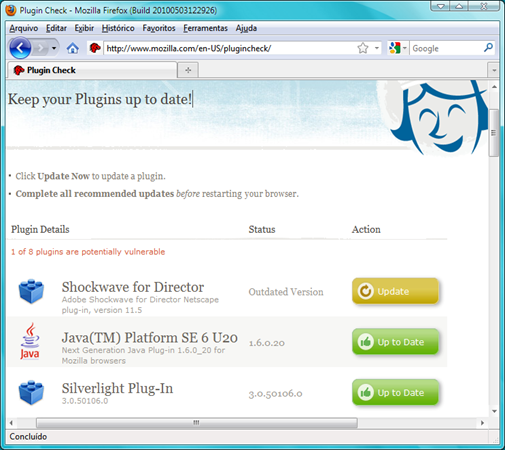Click the Java(TM) Platform SE 6 U20 title

[149, 338]
